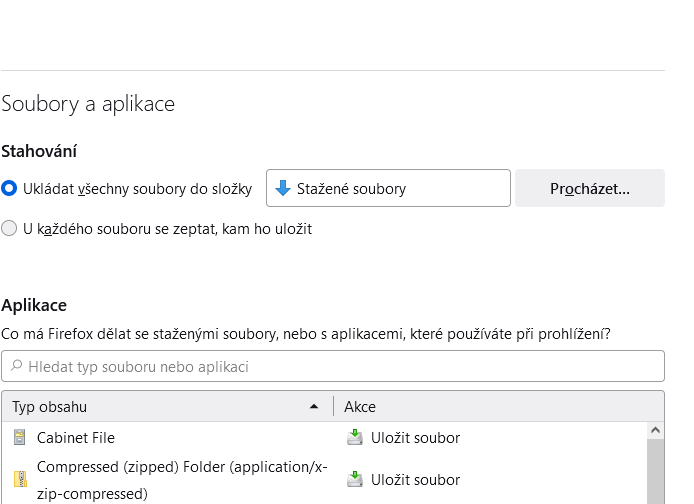
Task: Click the zipped folder type icon
Action: [20, 480]
